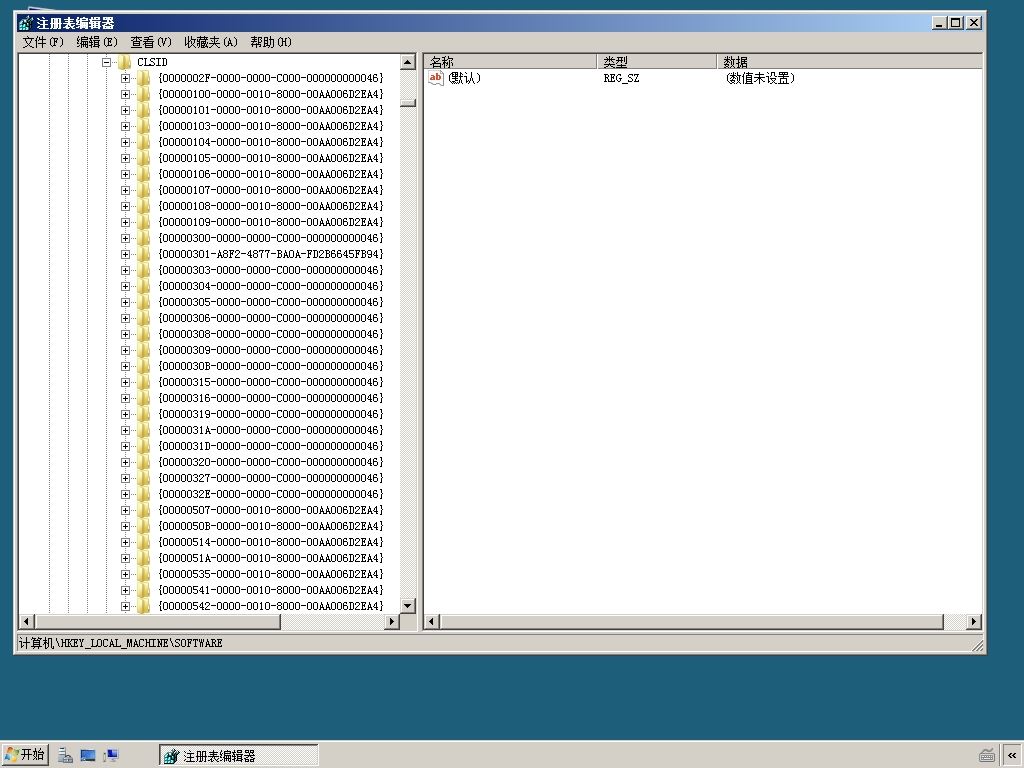Switch to 注册表编辑器 taskbar button
1024x768 pixels.
pos(239,756)
